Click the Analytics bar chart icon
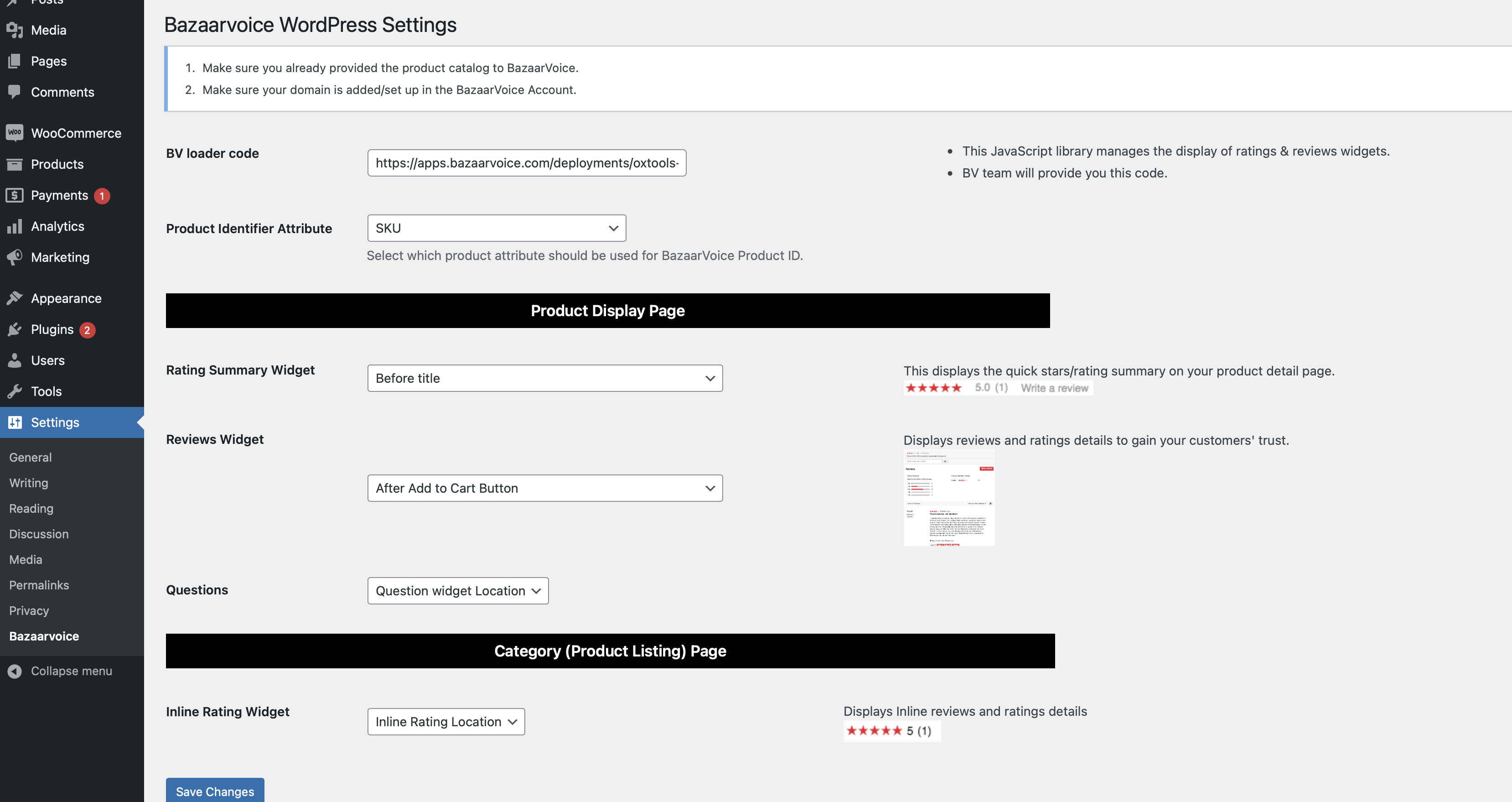This screenshot has height=802, width=1512. (15, 227)
